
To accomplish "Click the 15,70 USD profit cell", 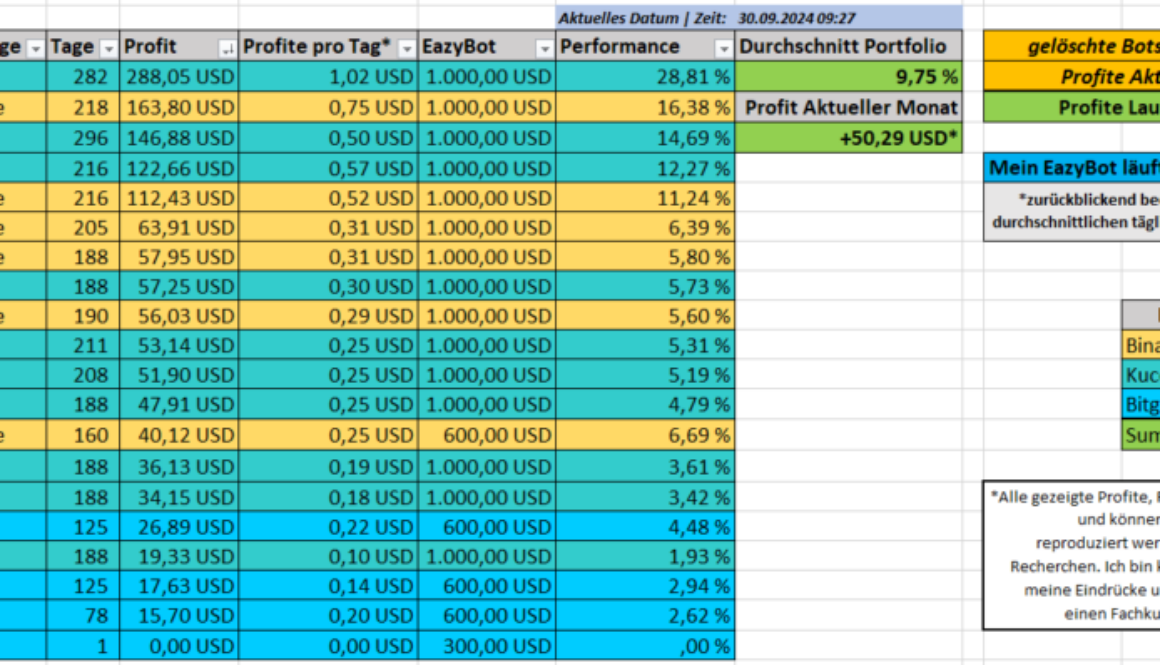I will [x=179, y=616].
